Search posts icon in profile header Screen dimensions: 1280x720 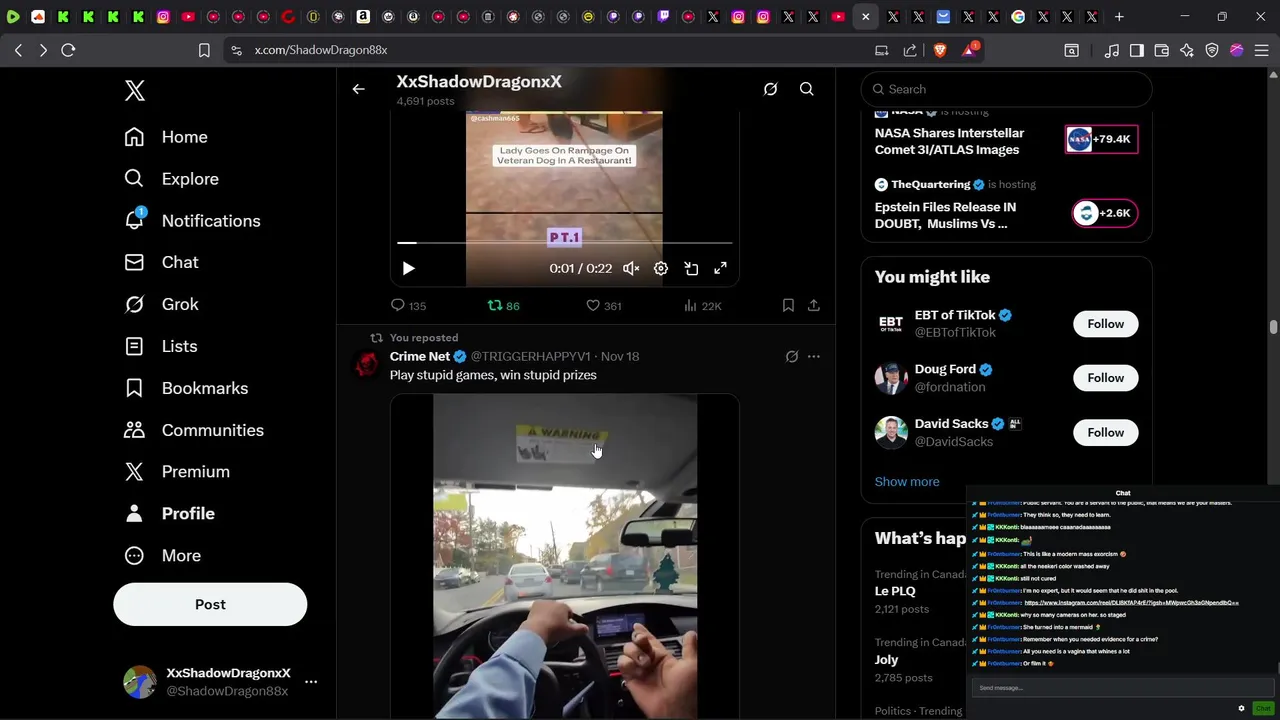click(x=806, y=89)
